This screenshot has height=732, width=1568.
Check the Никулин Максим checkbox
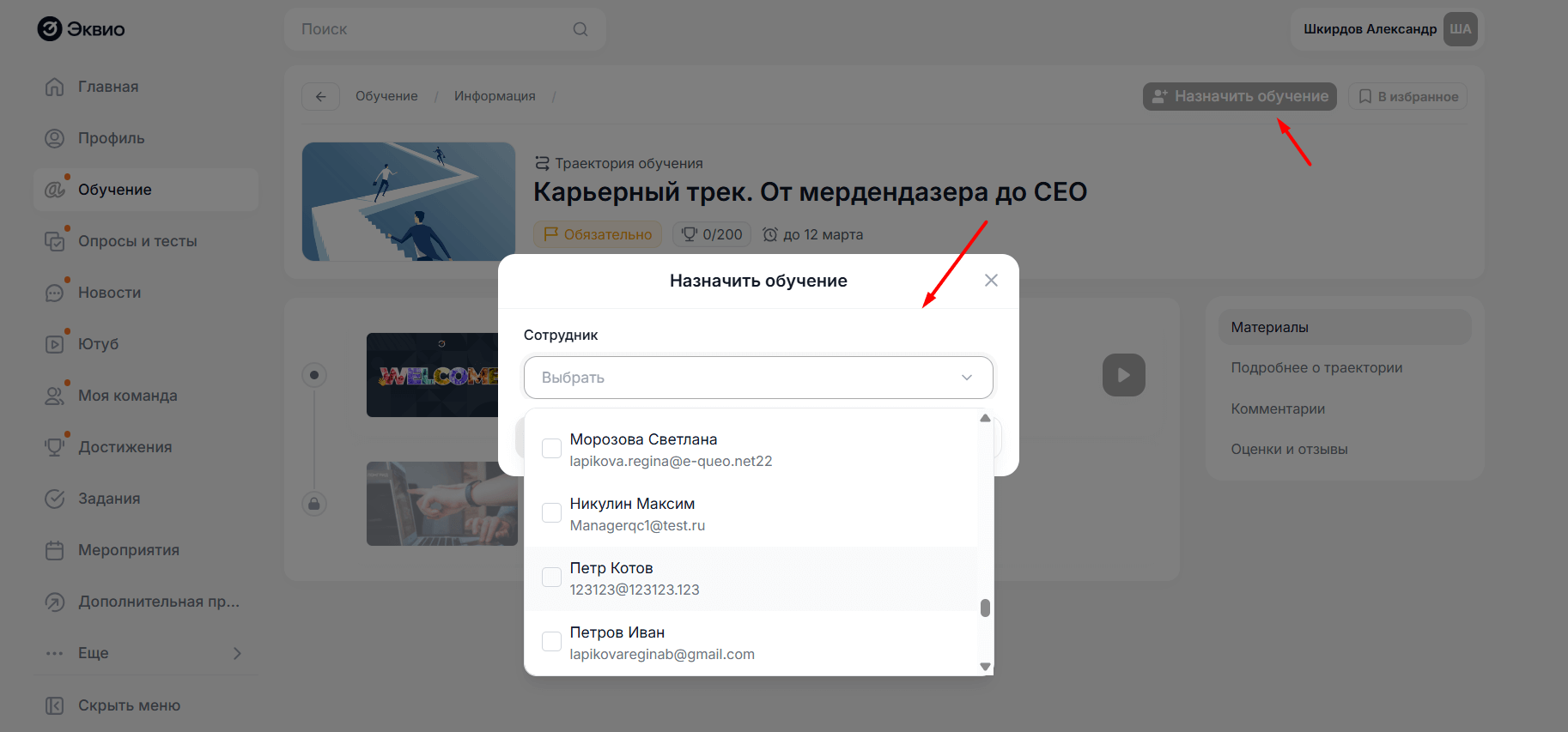coord(551,512)
